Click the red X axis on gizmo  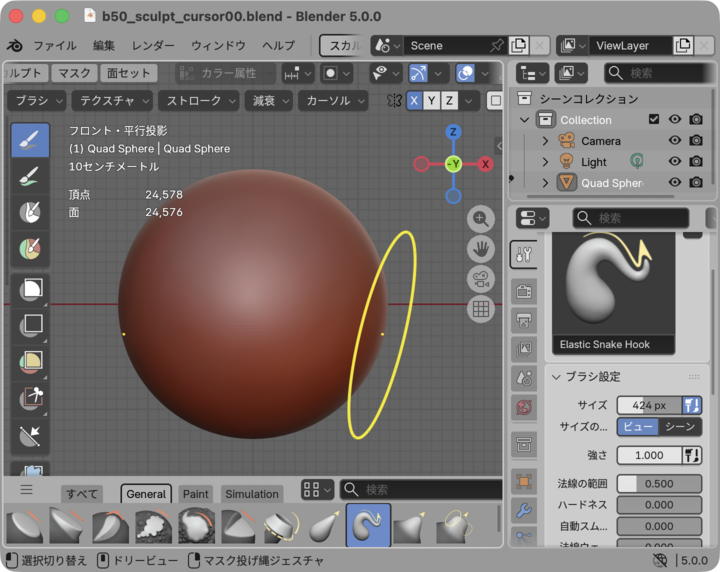point(485,164)
